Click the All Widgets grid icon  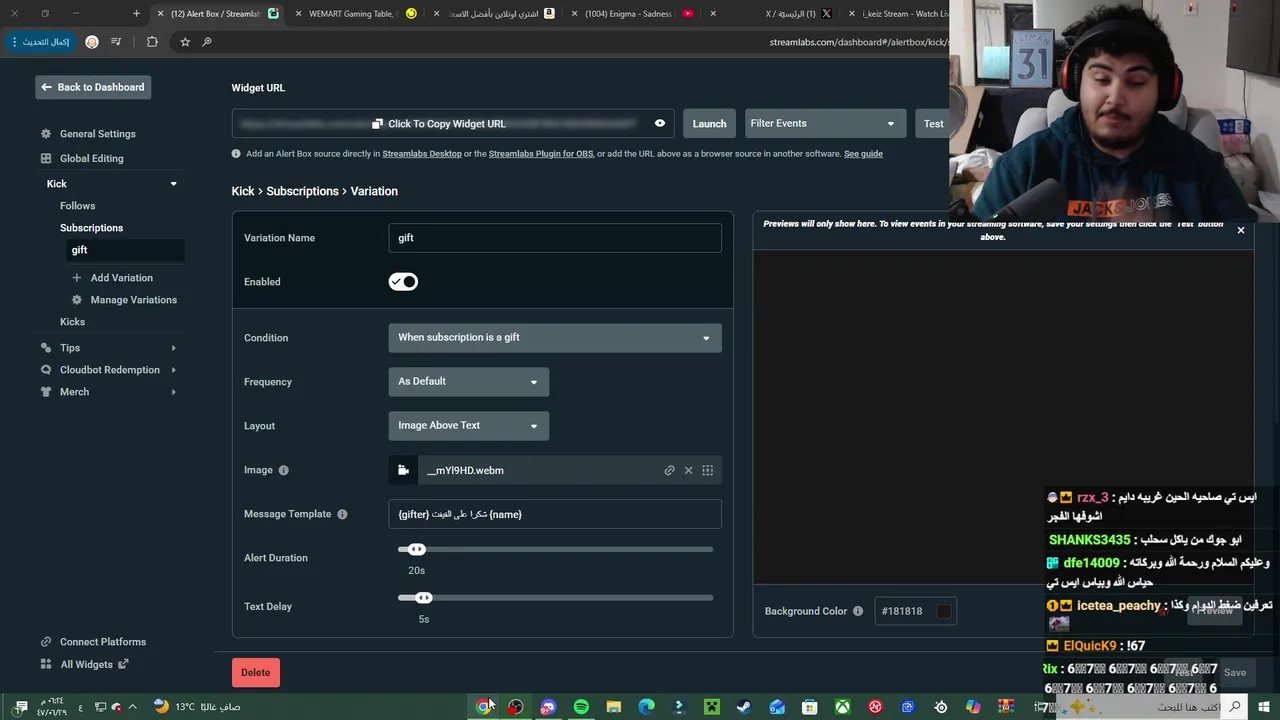click(x=46, y=664)
